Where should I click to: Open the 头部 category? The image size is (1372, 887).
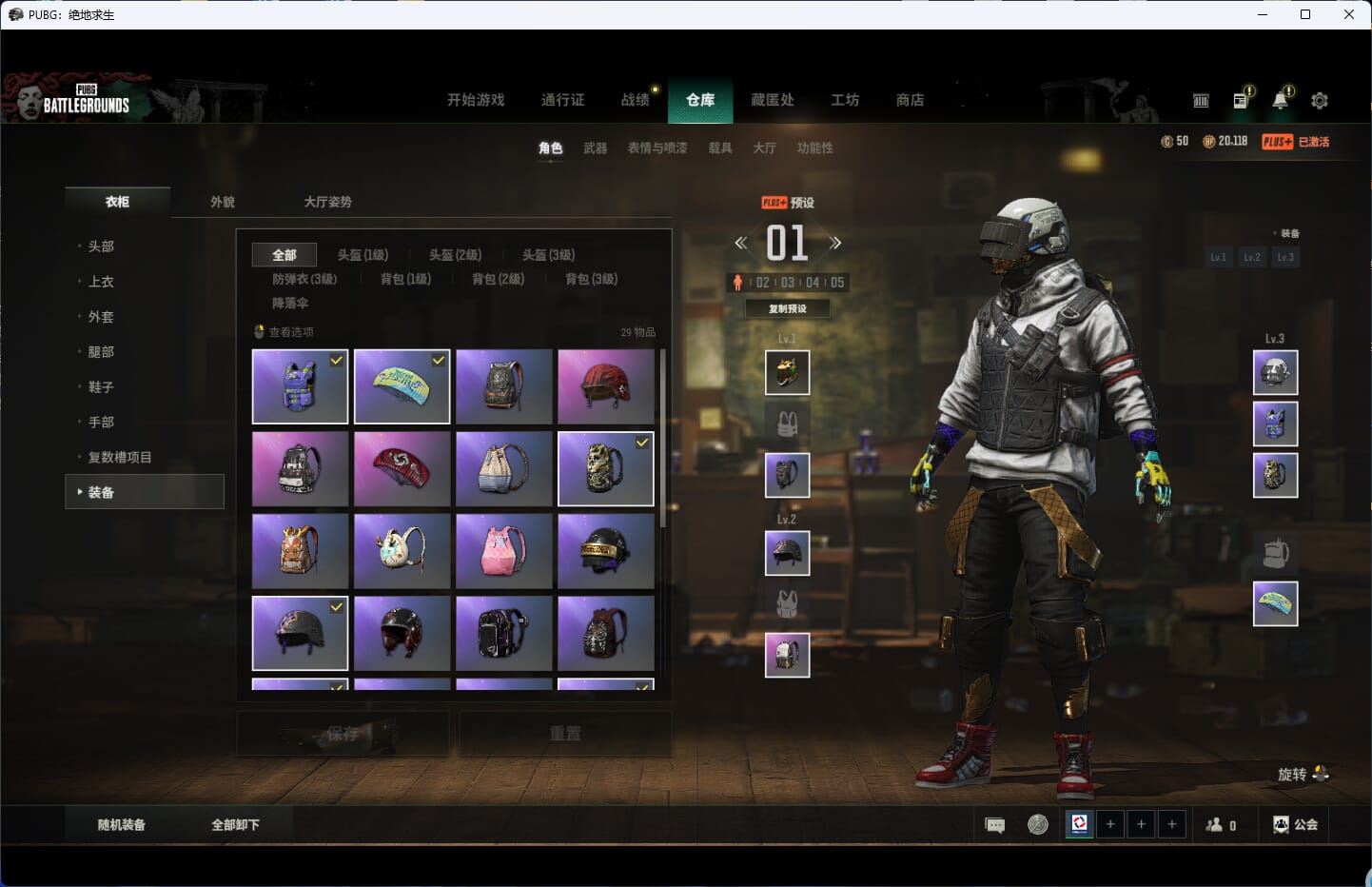pyautogui.click(x=101, y=246)
